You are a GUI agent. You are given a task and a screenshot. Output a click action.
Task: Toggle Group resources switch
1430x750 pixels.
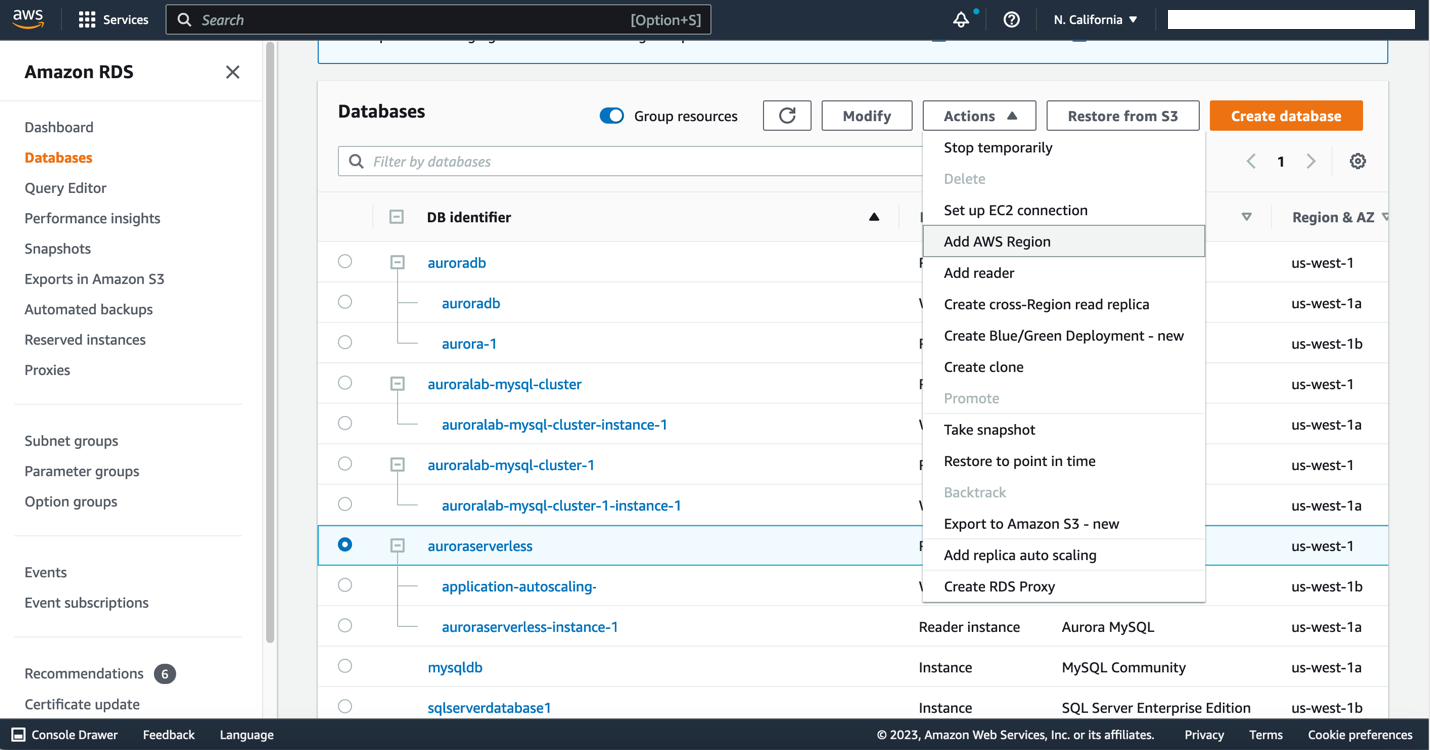(611, 116)
